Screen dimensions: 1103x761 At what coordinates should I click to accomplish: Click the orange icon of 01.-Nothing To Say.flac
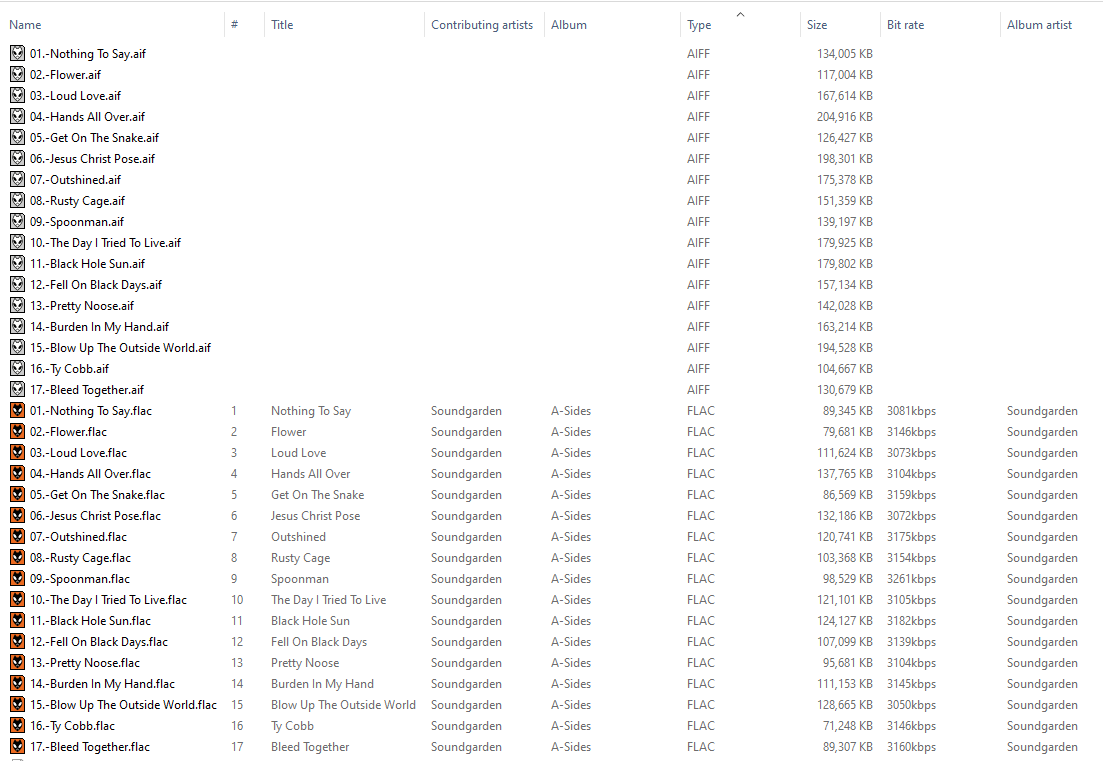pyautogui.click(x=17, y=411)
